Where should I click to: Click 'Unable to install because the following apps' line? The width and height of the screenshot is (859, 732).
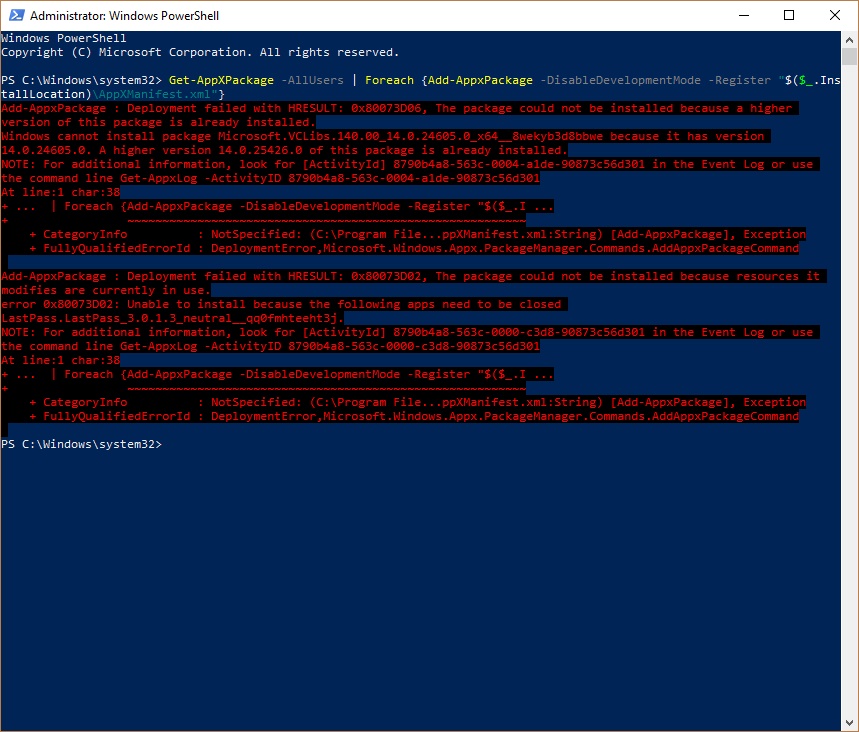284,304
